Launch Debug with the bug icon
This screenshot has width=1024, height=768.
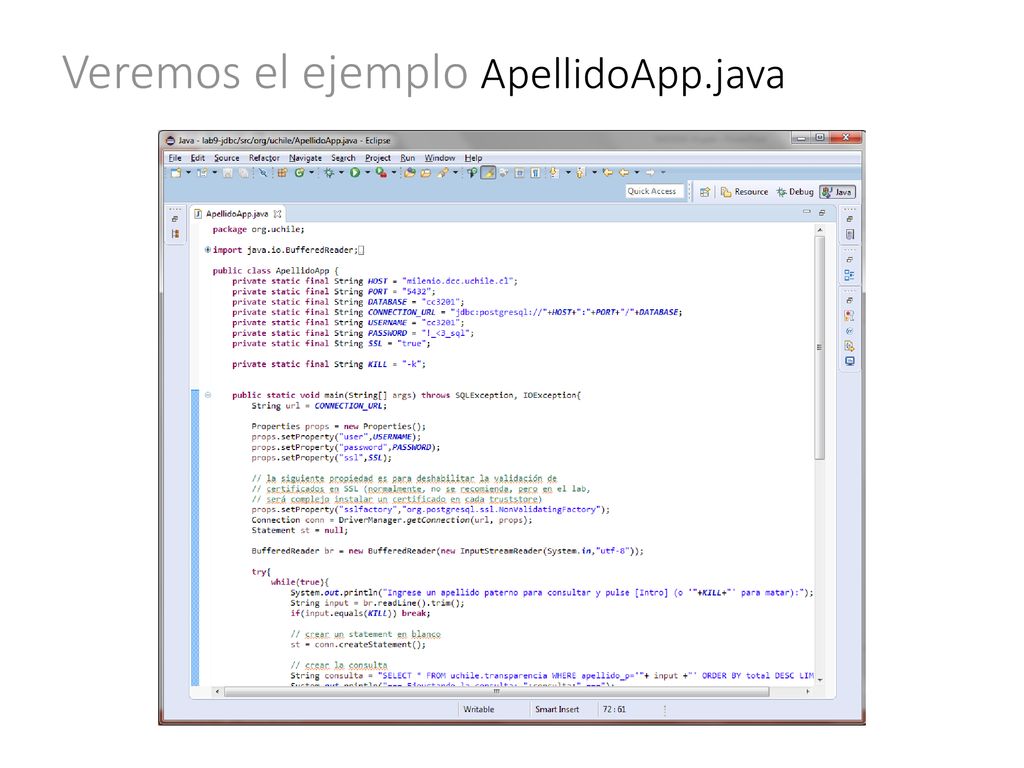click(328, 172)
